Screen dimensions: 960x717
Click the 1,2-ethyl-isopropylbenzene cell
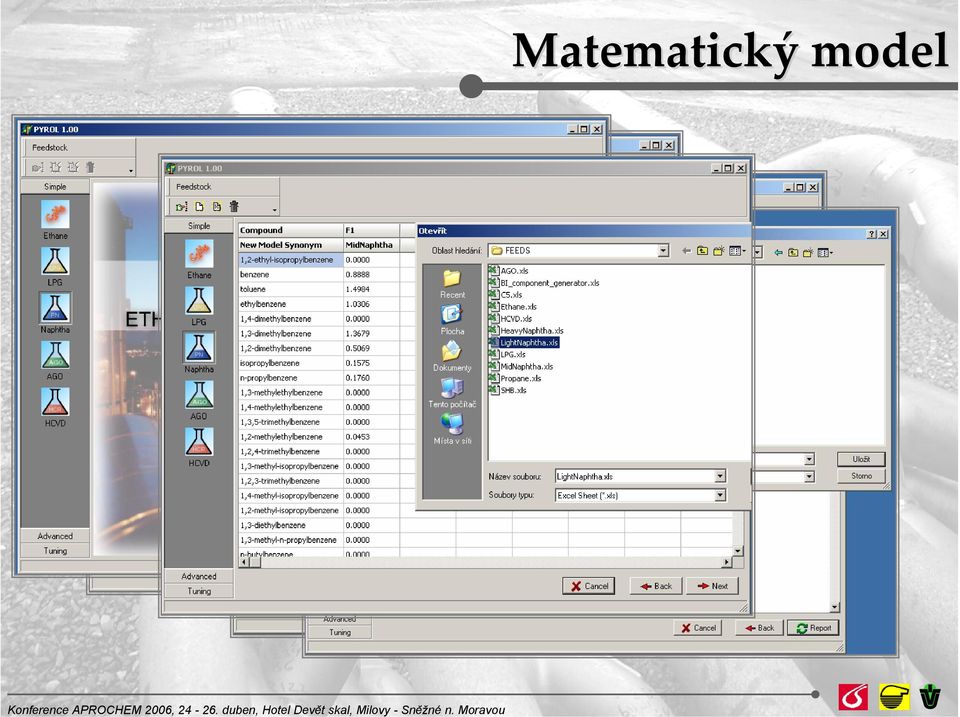(291, 260)
